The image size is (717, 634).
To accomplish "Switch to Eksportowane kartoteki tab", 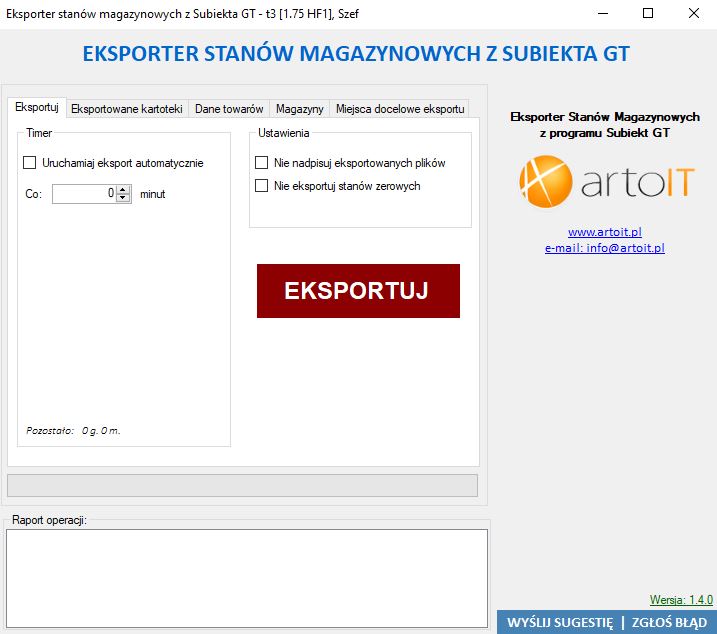I will pos(126,109).
